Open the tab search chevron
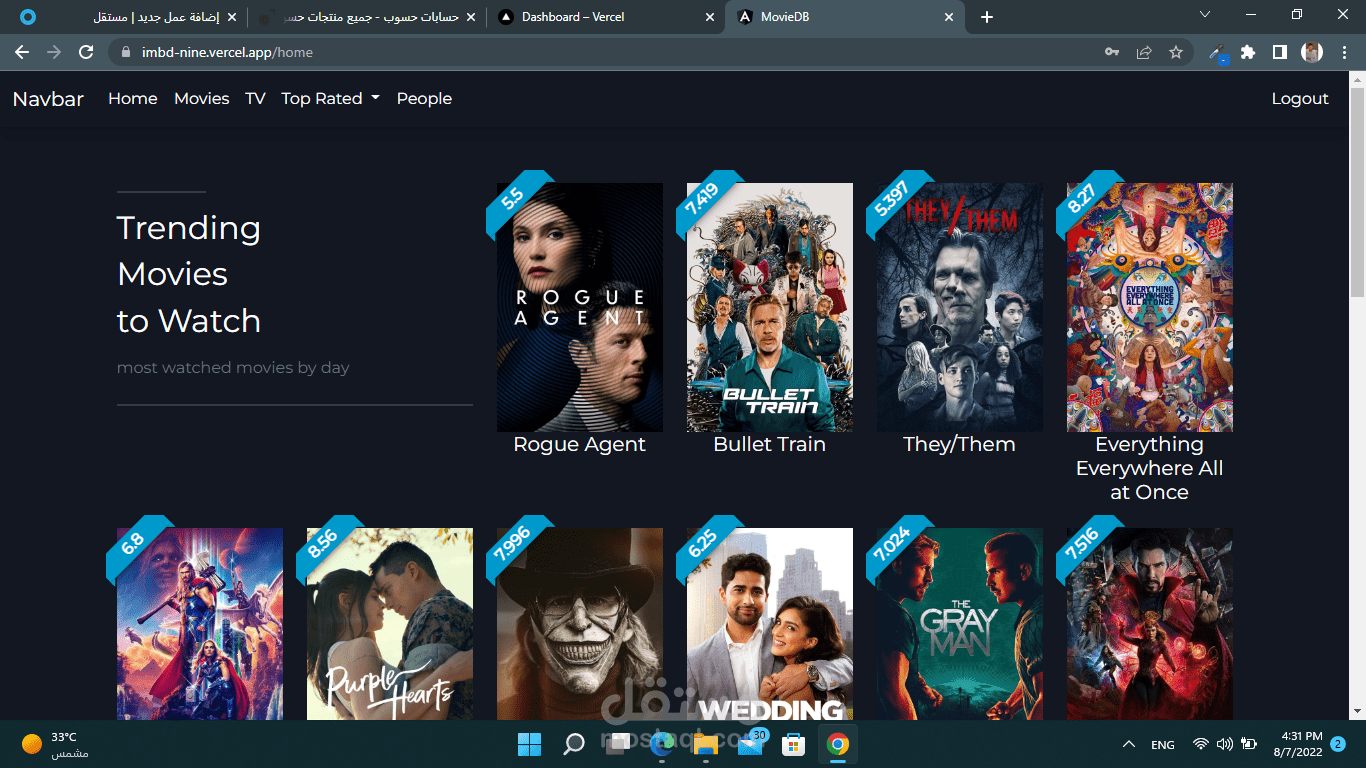The width and height of the screenshot is (1366, 768). click(1205, 15)
